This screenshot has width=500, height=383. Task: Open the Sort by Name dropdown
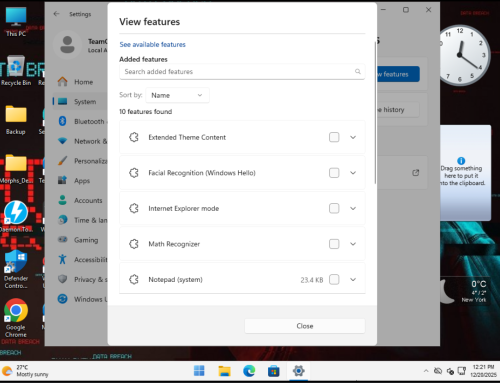pos(177,95)
